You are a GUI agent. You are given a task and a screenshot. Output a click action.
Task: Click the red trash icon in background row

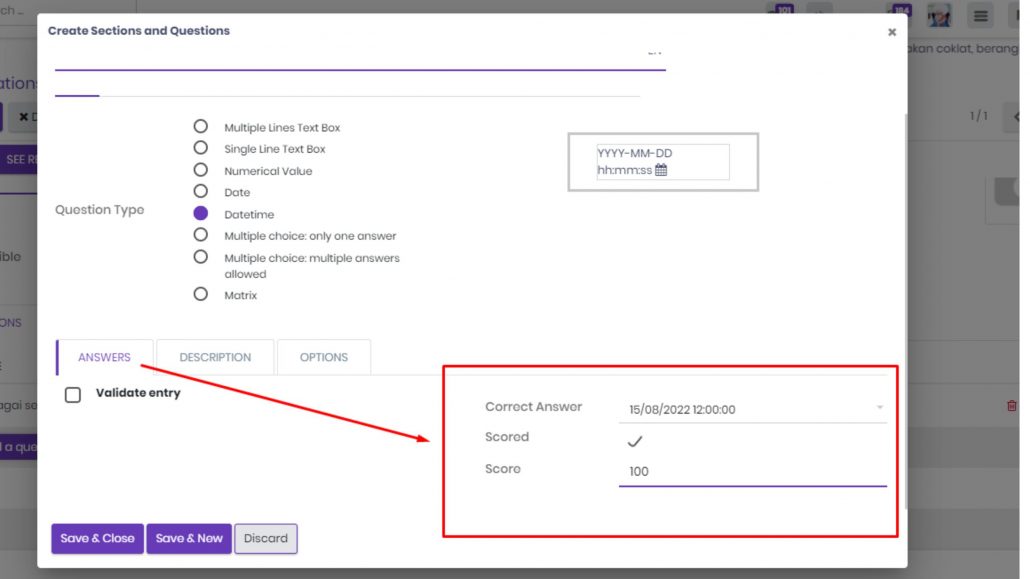[1012, 405]
